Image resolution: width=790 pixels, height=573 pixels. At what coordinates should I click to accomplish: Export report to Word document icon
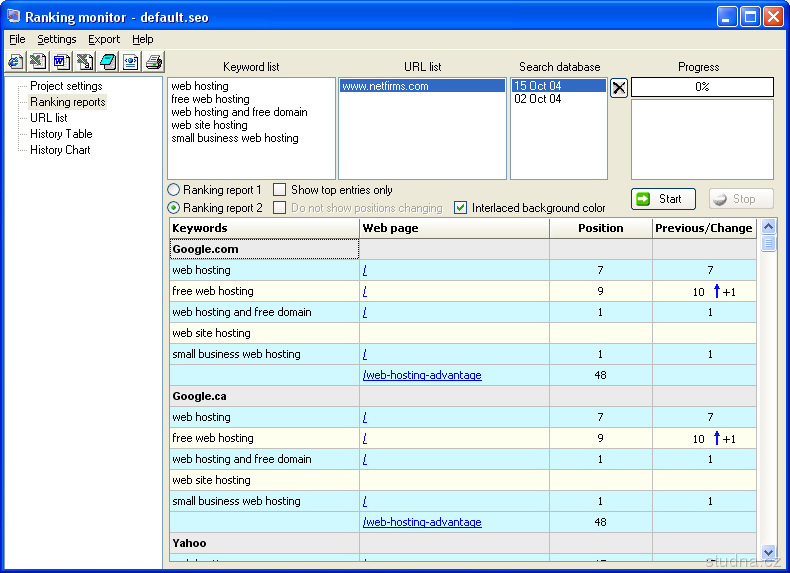(61, 62)
